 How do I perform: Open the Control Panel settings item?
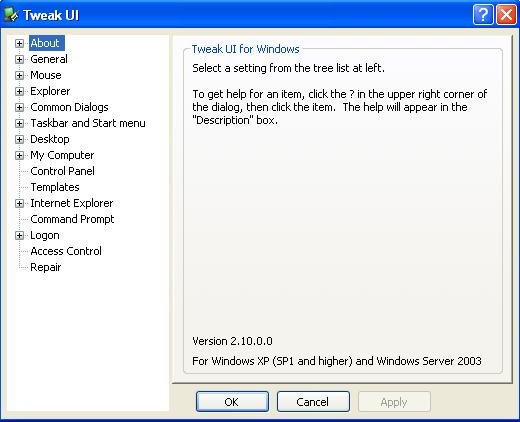tap(63, 171)
